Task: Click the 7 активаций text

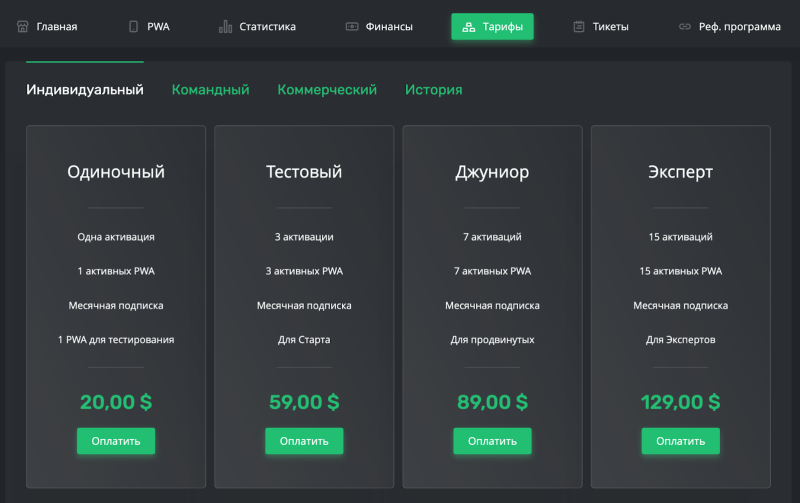Action: tap(492, 237)
